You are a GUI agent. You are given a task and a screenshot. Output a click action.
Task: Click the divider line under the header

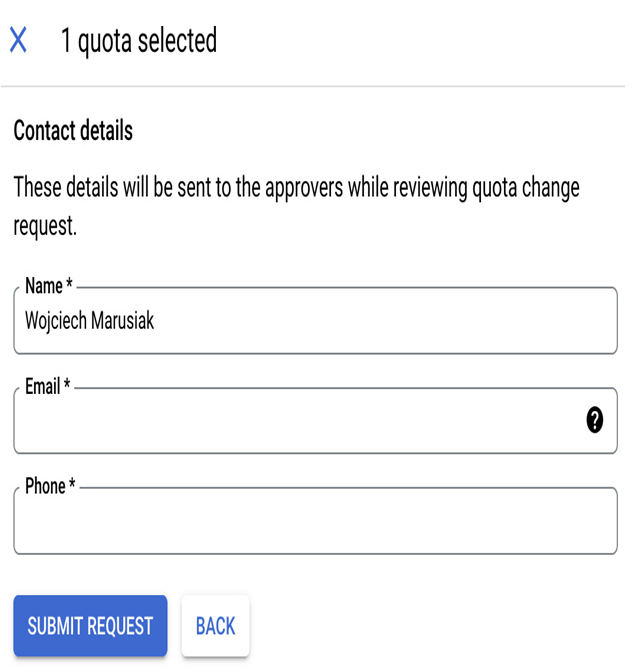(x=313, y=86)
